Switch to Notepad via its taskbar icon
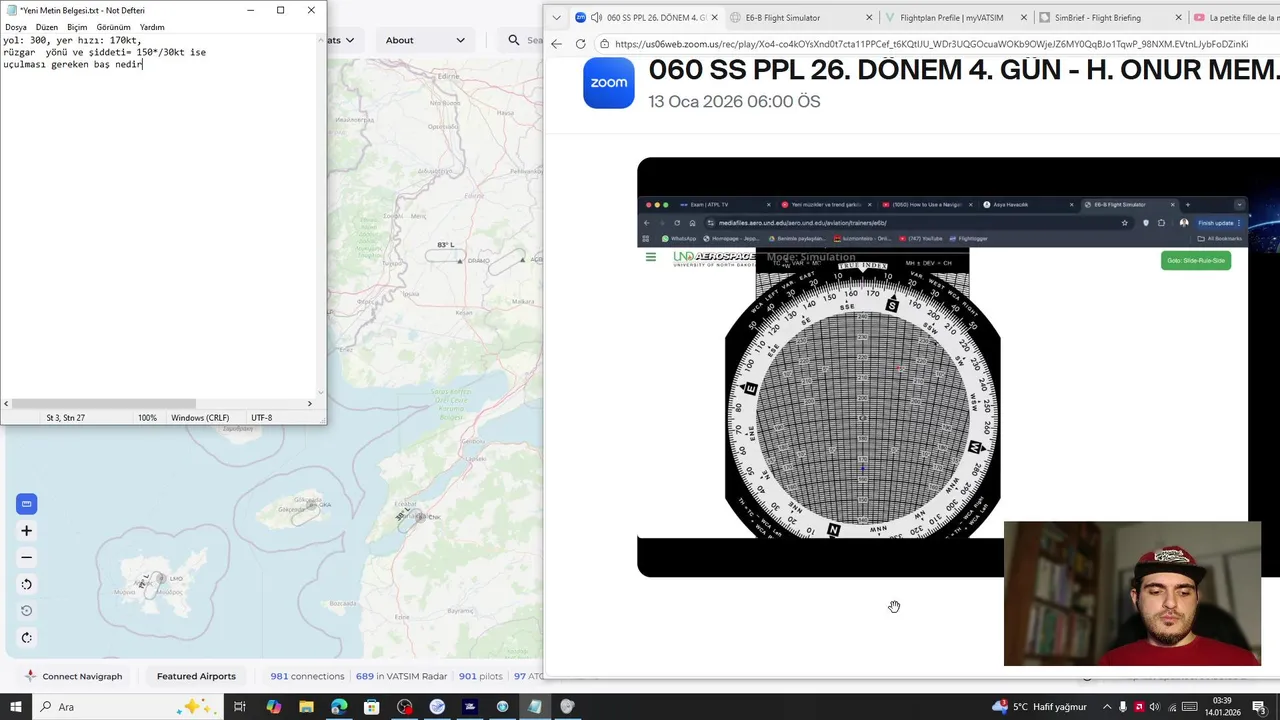Screen dimensions: 1280x720 click(535, 707)
